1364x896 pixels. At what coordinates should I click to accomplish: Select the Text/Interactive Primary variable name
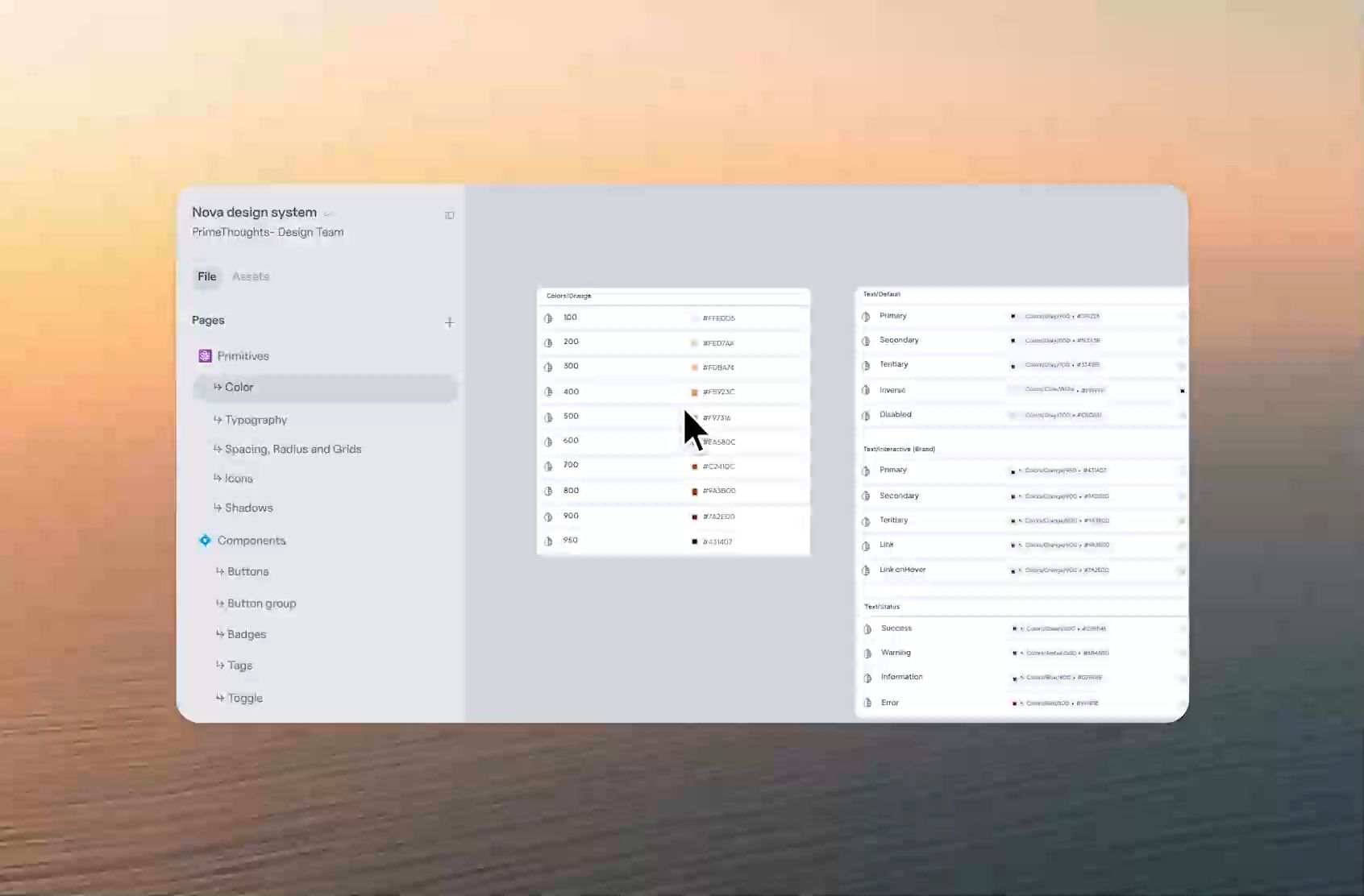(x=893, y=470)
